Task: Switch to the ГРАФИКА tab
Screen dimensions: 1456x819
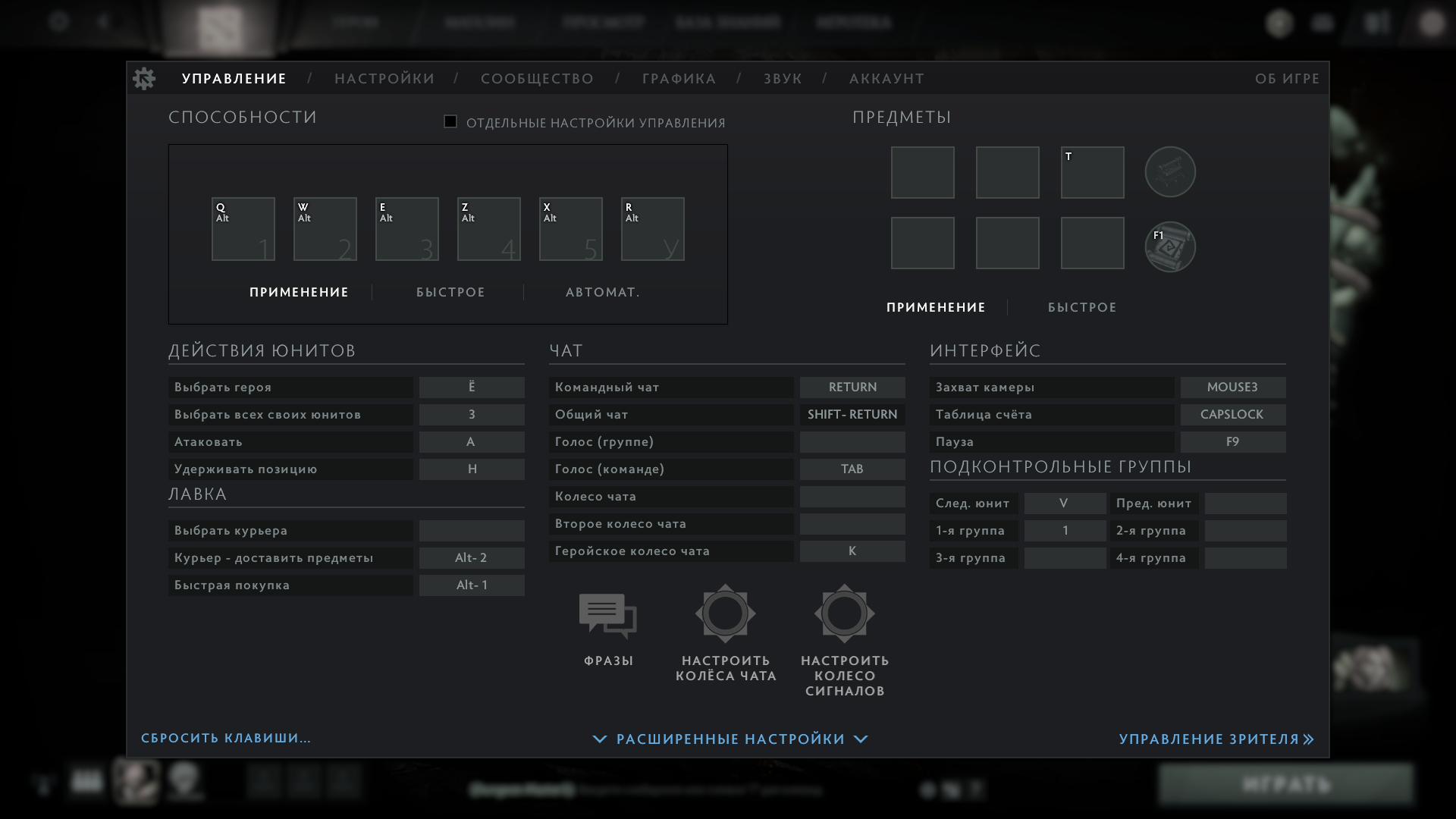Action: tap(679, 79)
